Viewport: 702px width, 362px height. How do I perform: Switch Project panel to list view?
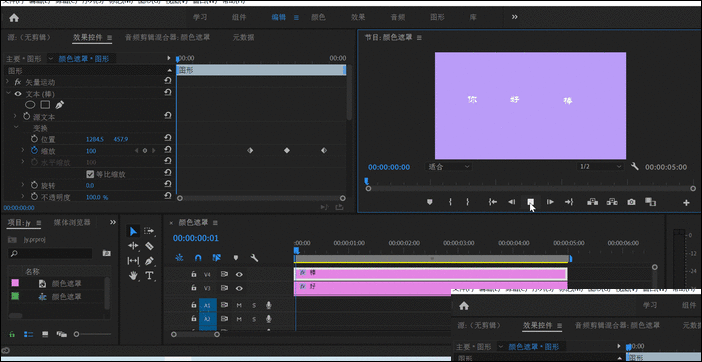pyautogui.click(x=28, y=334)
